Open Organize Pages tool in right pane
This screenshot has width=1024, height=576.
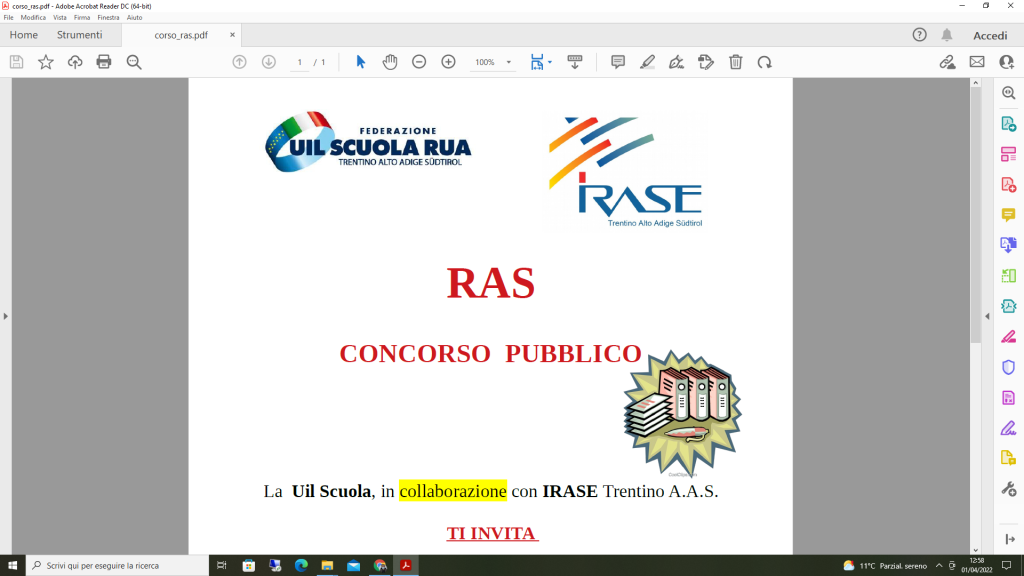pos(1009,276)
